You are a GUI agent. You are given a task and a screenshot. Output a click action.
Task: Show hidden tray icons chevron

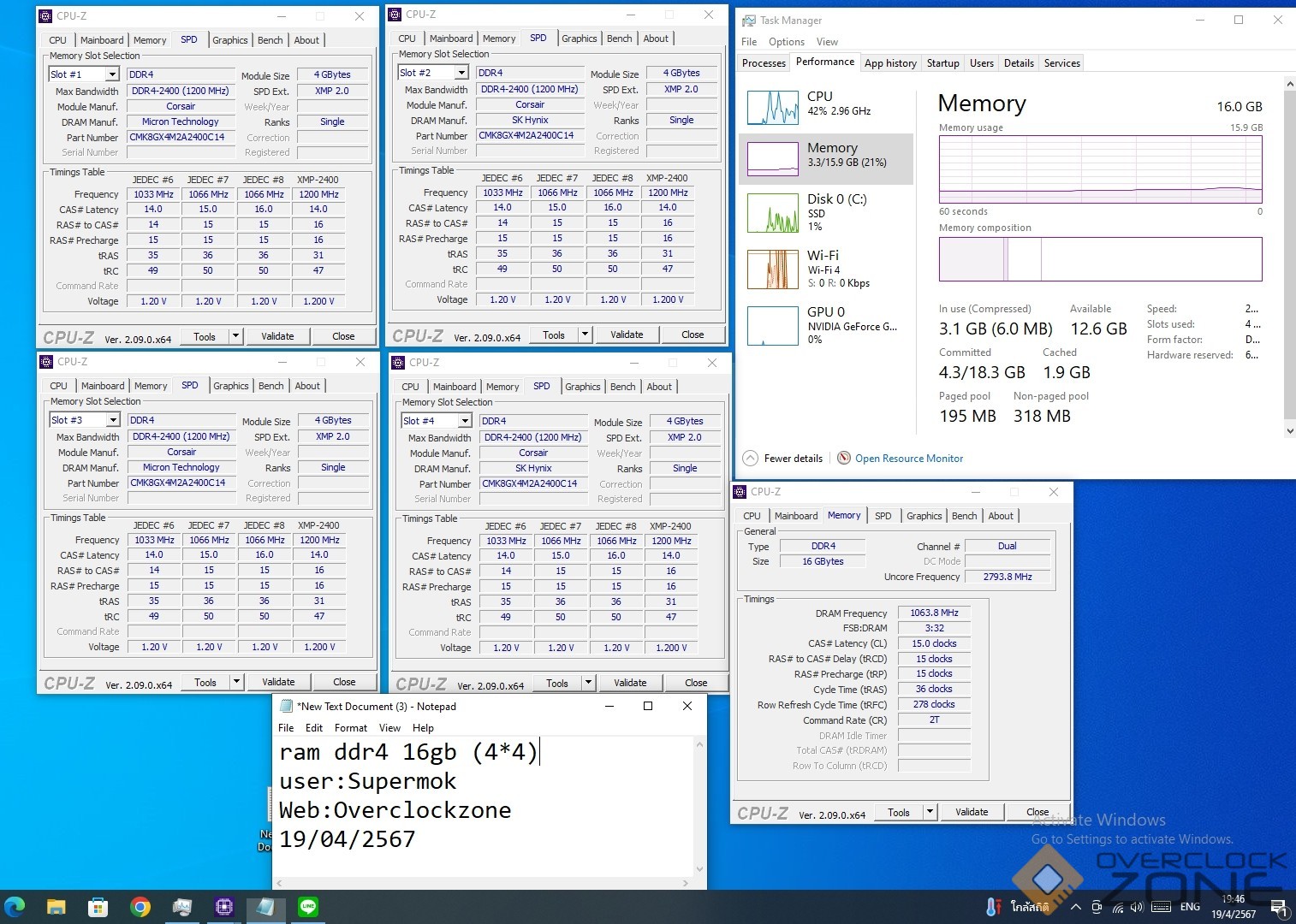[x=1075, y=907]
